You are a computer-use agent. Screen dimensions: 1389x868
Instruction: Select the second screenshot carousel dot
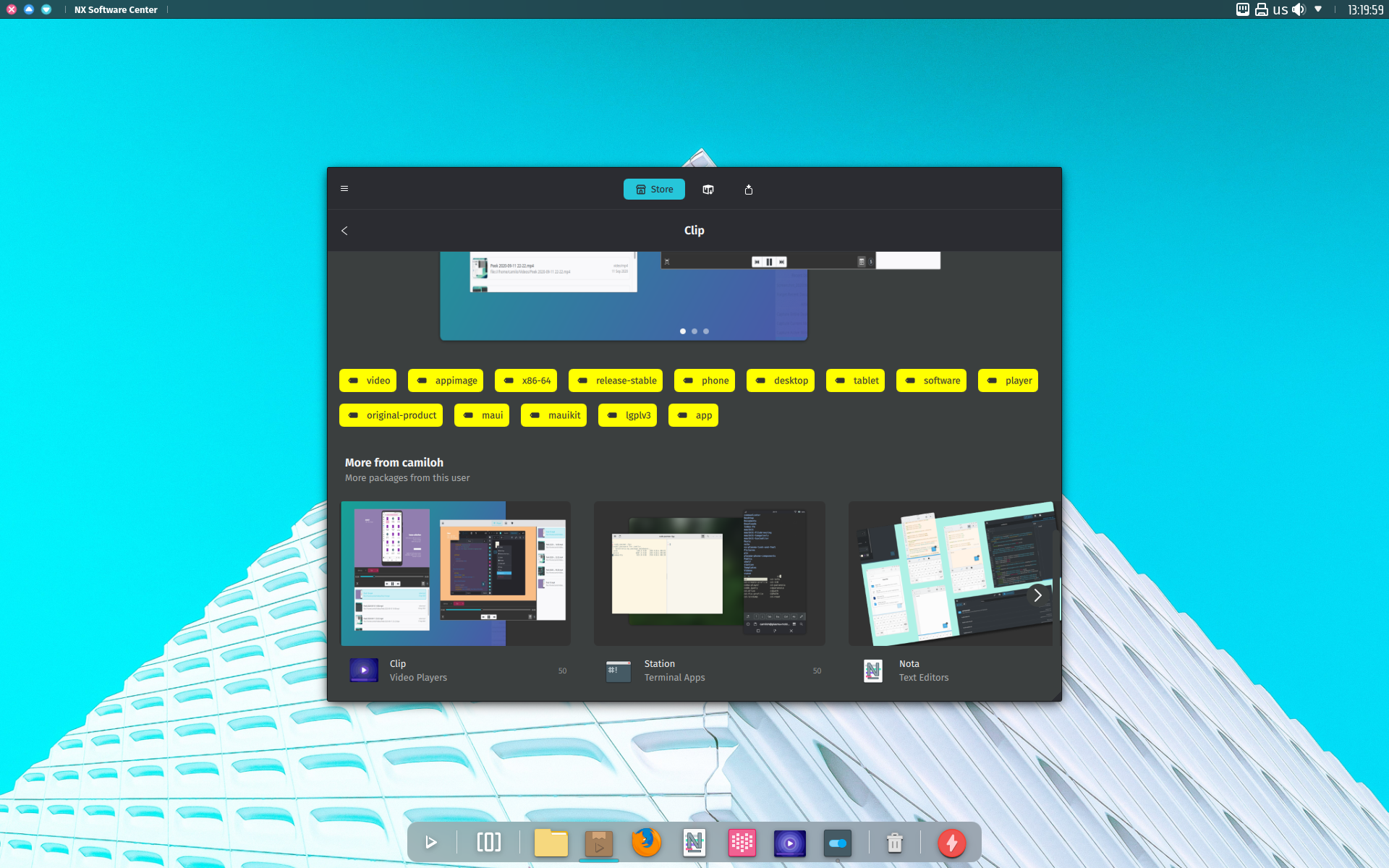(694, 331)
